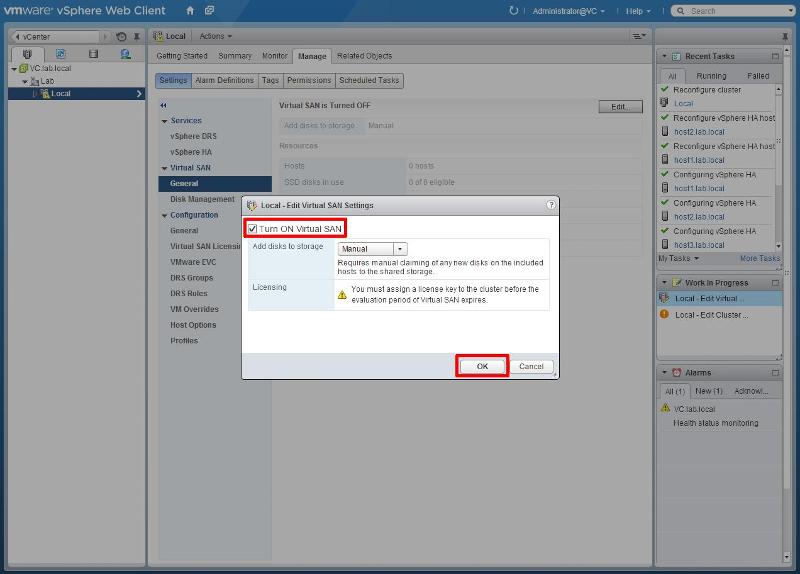Open Host Options configuration
Image resolution: width=800 pixels, height=574 pixels.
[193, 325]
